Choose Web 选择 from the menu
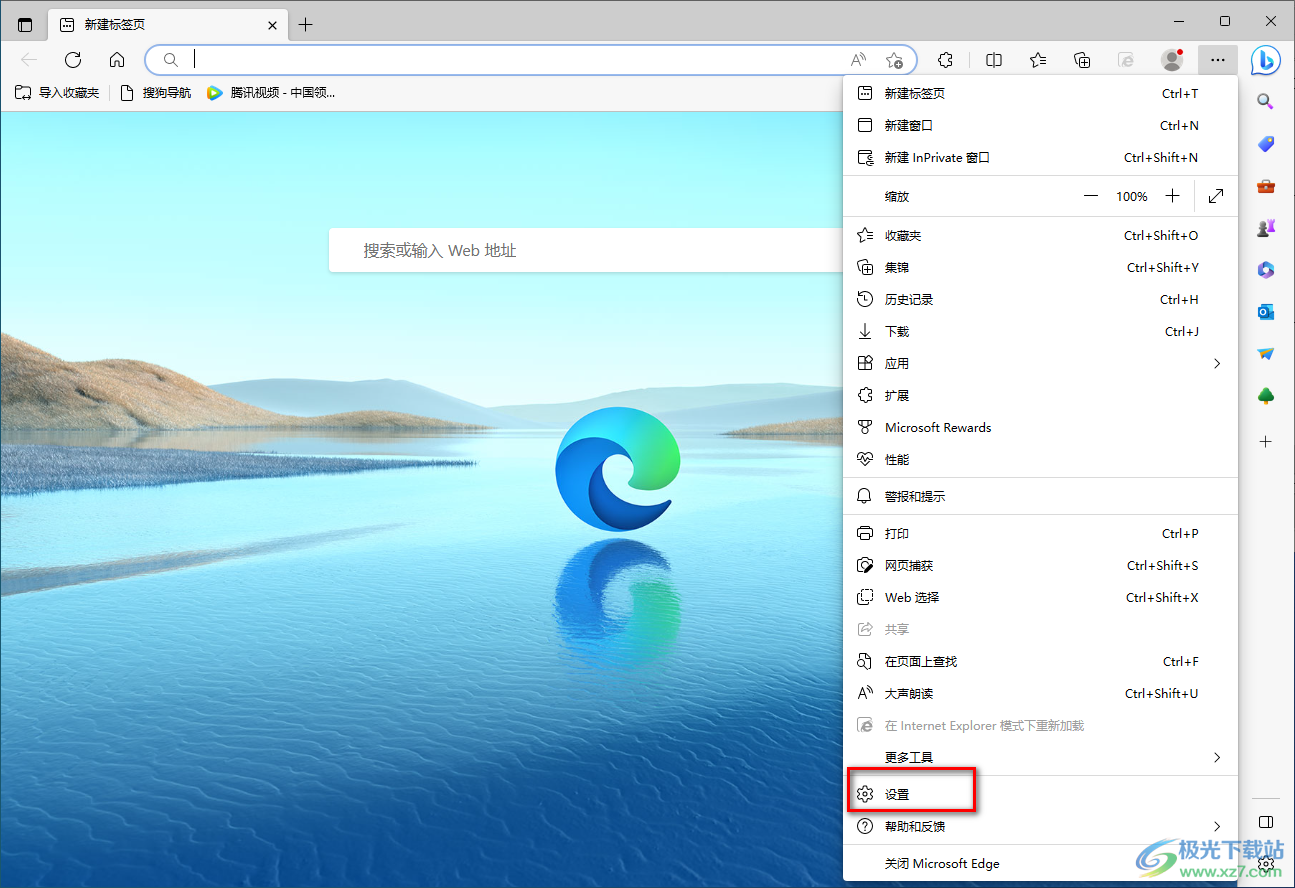This screenshot has height=888, width=1295. tap(1040, 597)
